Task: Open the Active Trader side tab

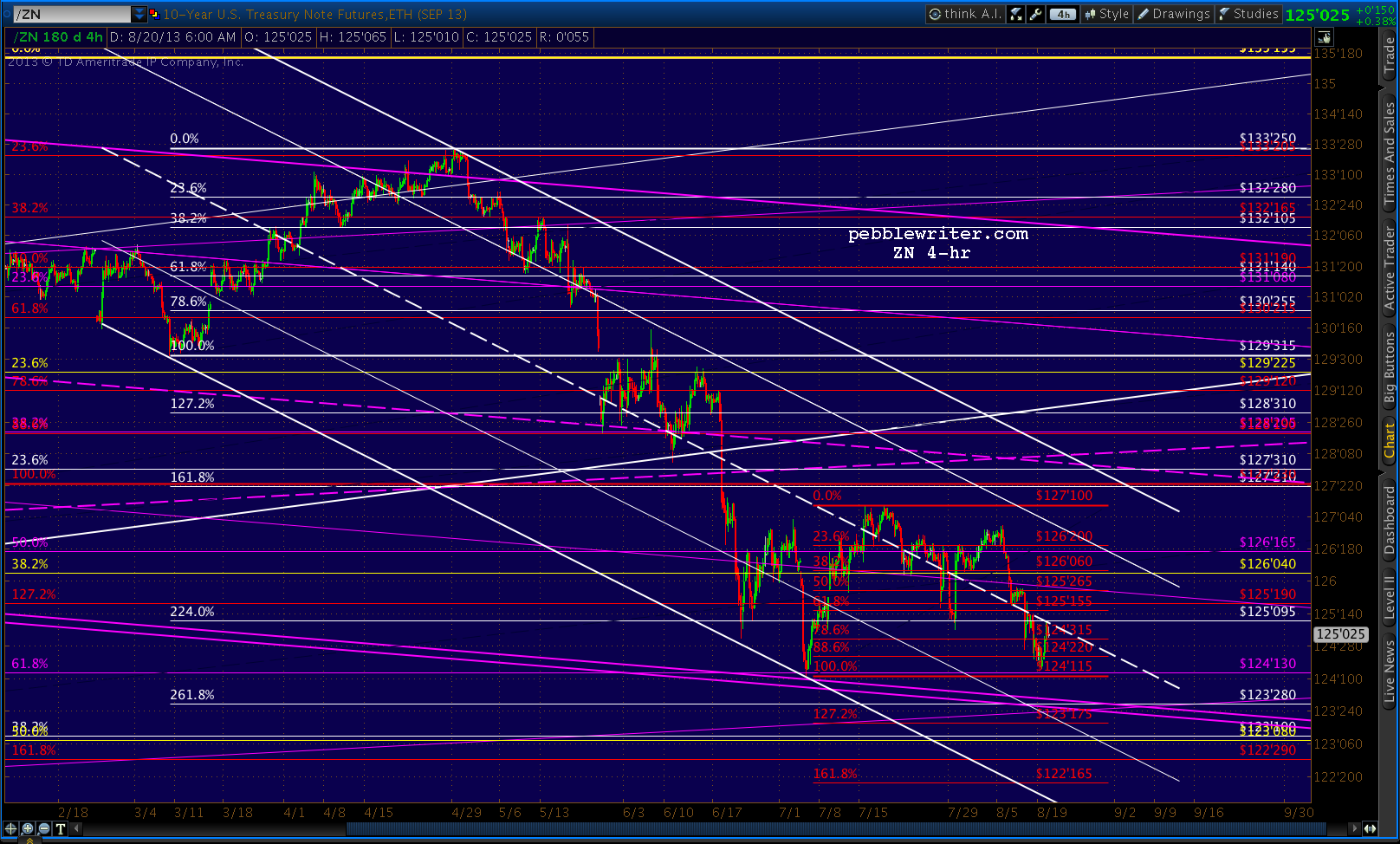Action: coord(1390,268)
